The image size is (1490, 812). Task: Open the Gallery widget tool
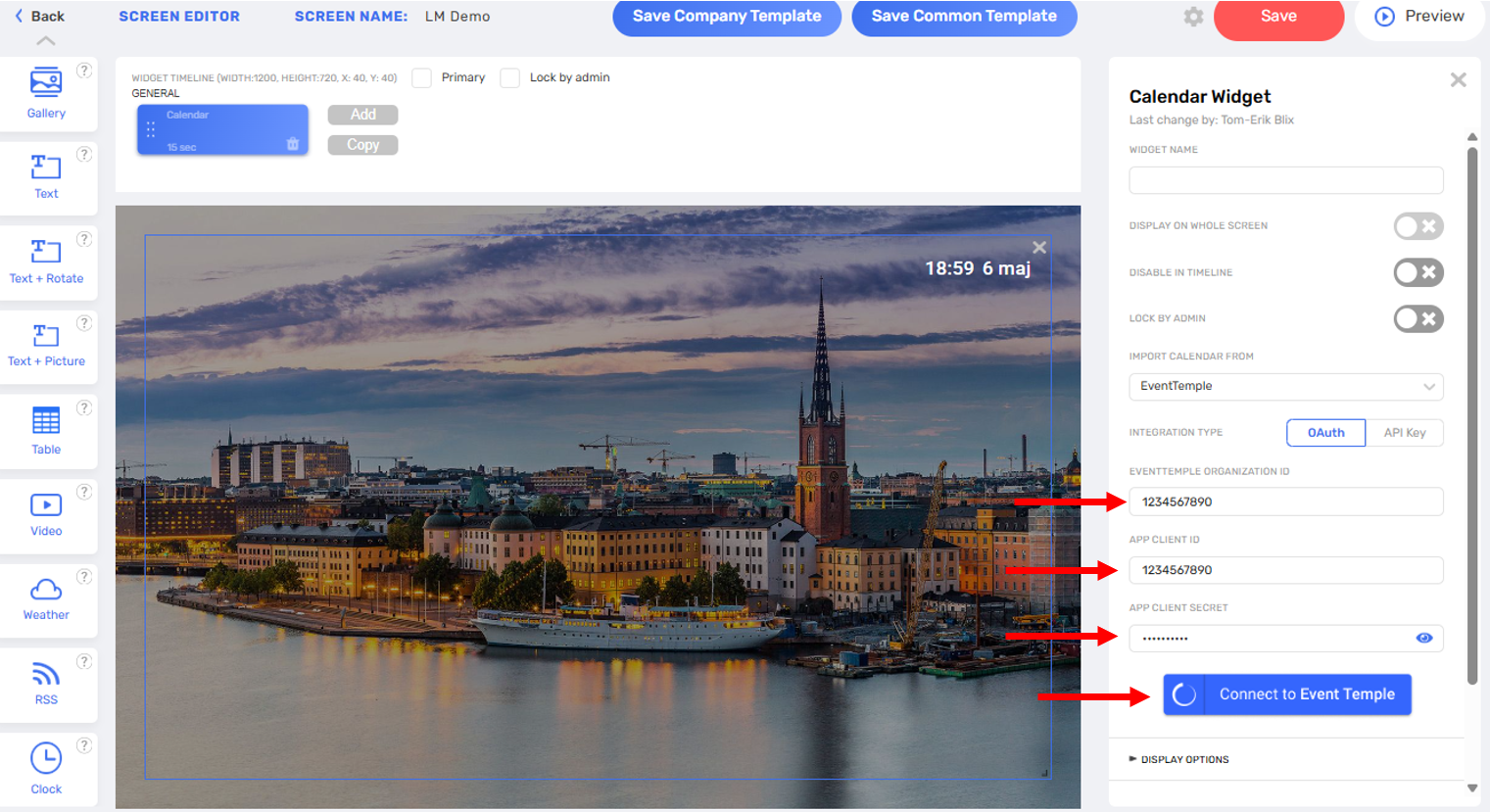tap(46, 93)
